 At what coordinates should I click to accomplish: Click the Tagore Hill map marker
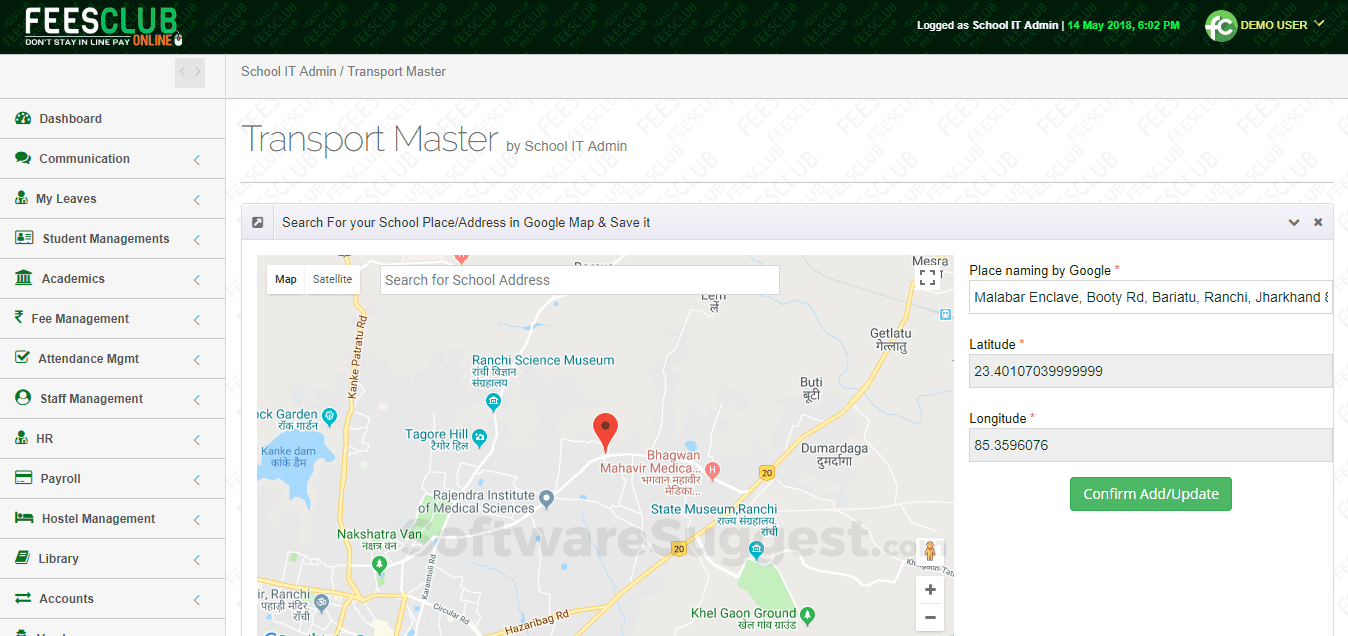tap(479, 436)
